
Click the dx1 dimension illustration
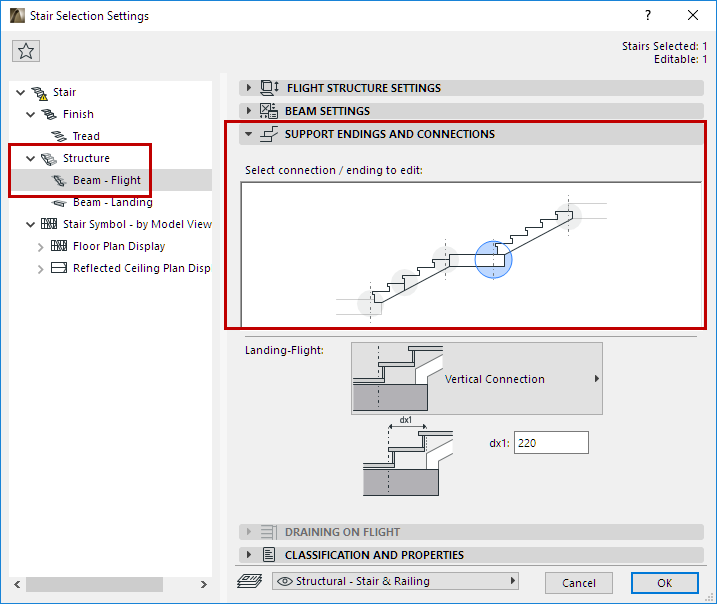(408, 456)
